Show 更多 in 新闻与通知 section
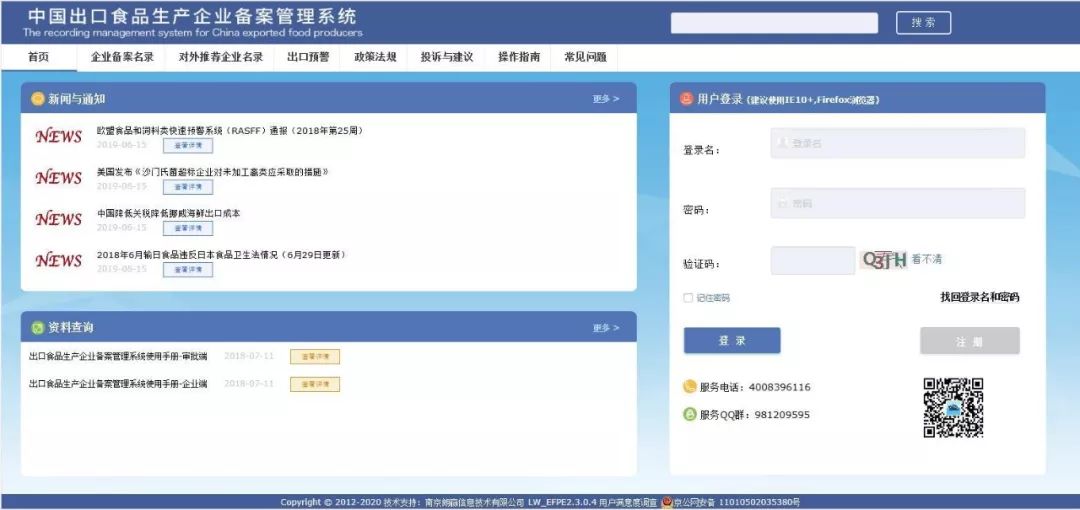The height and width of the screenshot is (510, 1080). click(605, 99)
